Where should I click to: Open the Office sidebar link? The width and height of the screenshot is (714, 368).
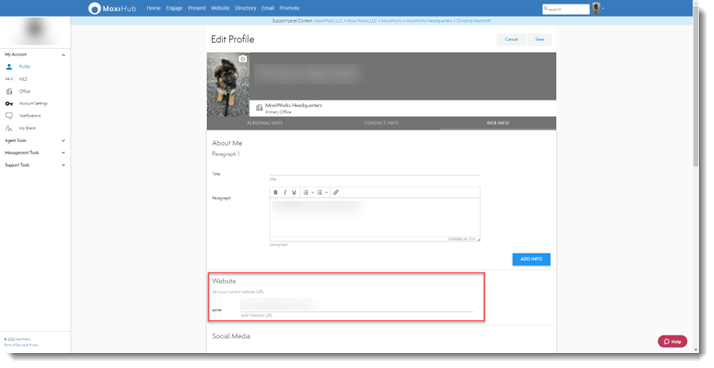(x=25, y=91)
